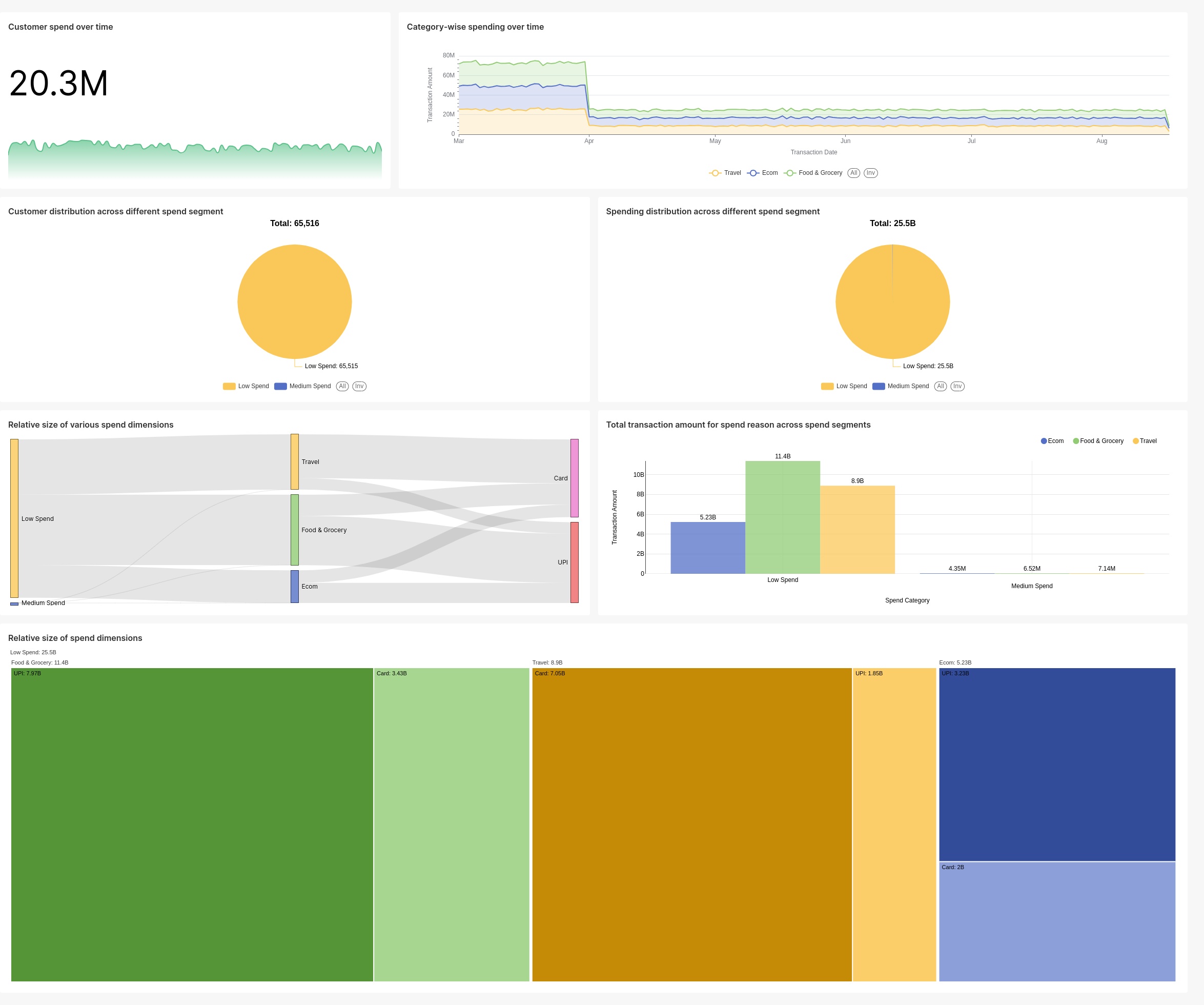Select the Ecom node in Sankey diagram
This screenshot has height=1005, width=1204.
click(295, 586)
